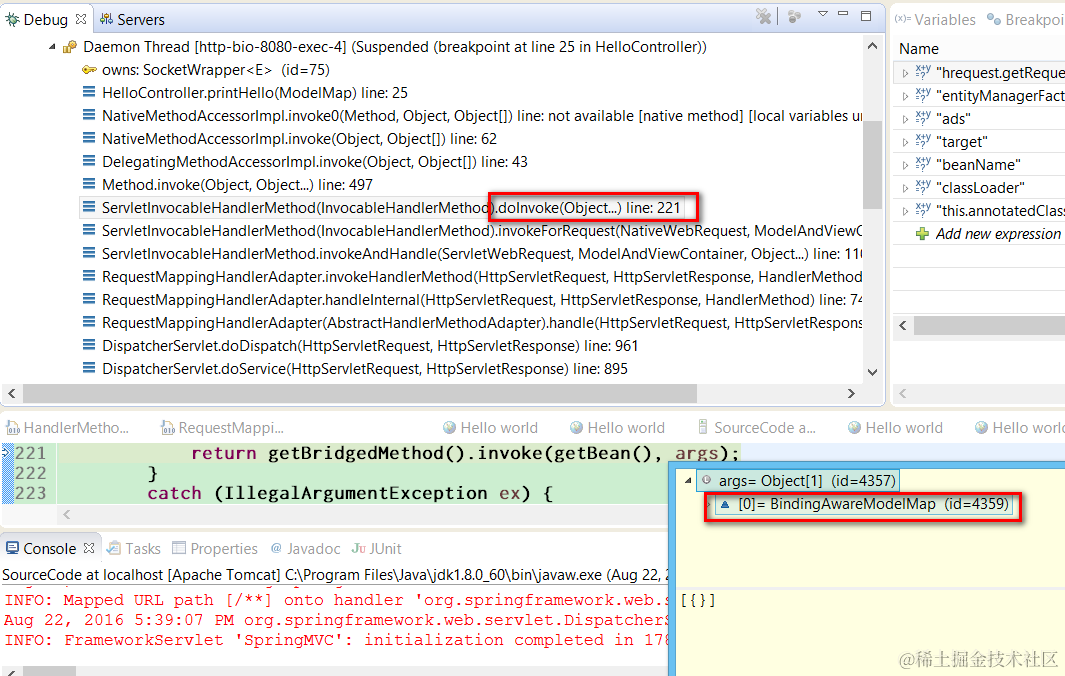1065x676 pixels.
Task: Expand the "entityManagerFact" expression row
Action: tap(905, 96)
